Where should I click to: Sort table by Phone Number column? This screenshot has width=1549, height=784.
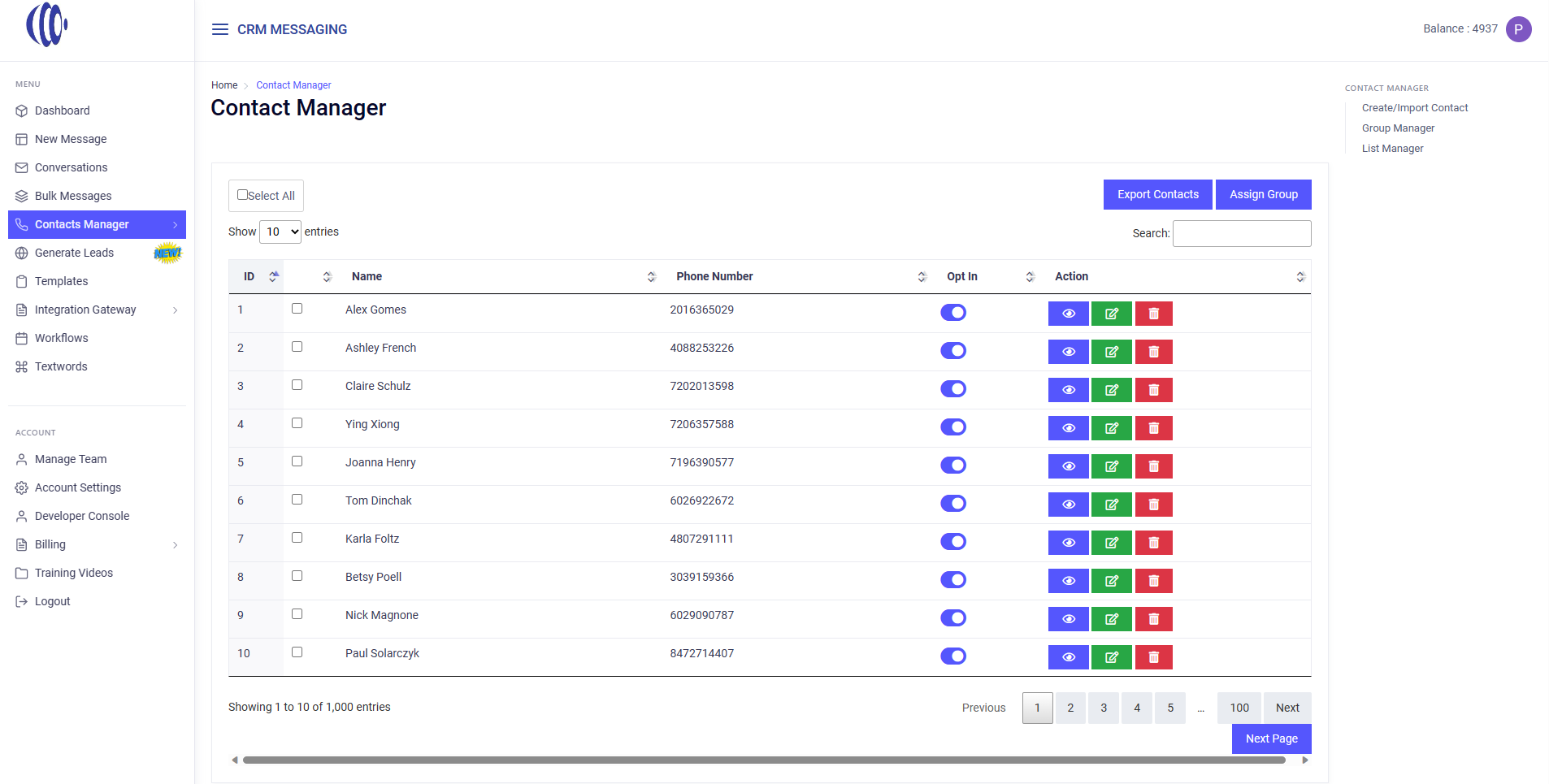pos(797,277)
